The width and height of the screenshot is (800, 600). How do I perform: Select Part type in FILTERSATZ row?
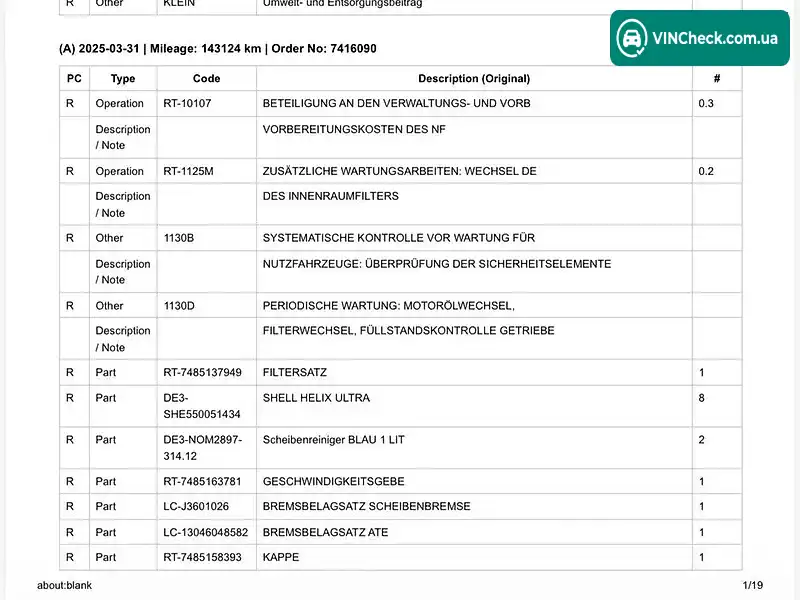tap(106, 372)
